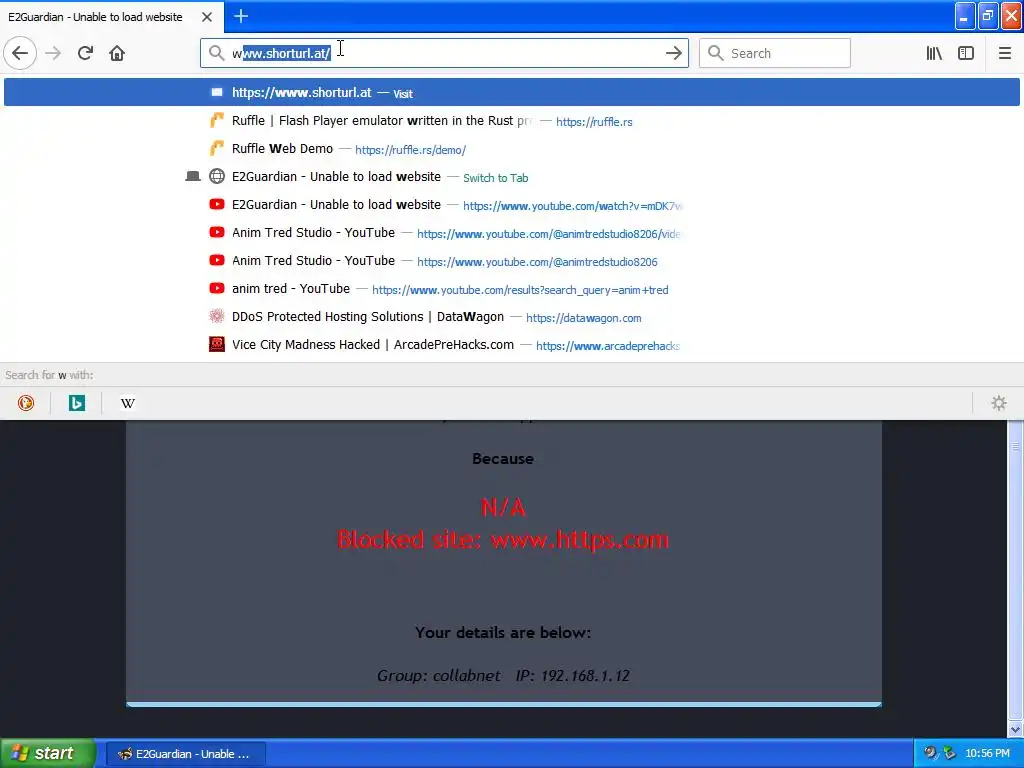The height and width of the screenshot is (768, 1024).
Task: Select DataWagon hosting suggestion
Action: point(511,317)
